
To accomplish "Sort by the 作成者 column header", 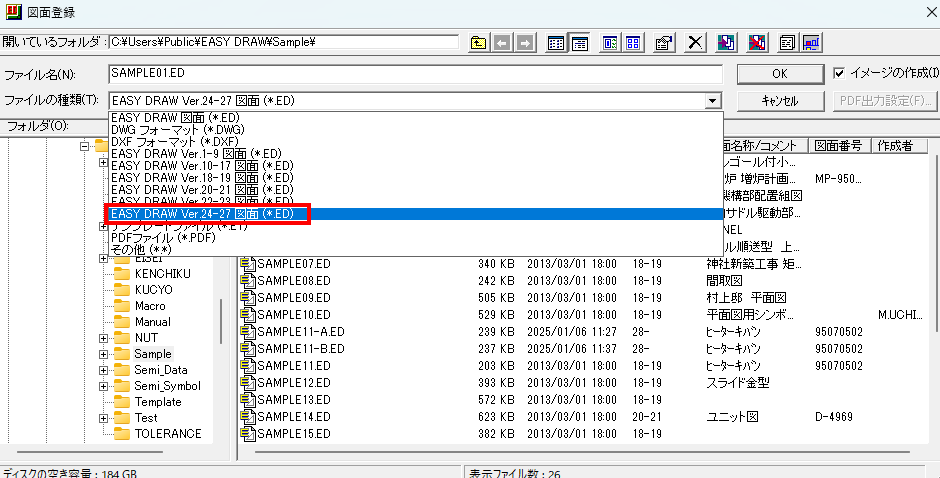I will point(898,145).
